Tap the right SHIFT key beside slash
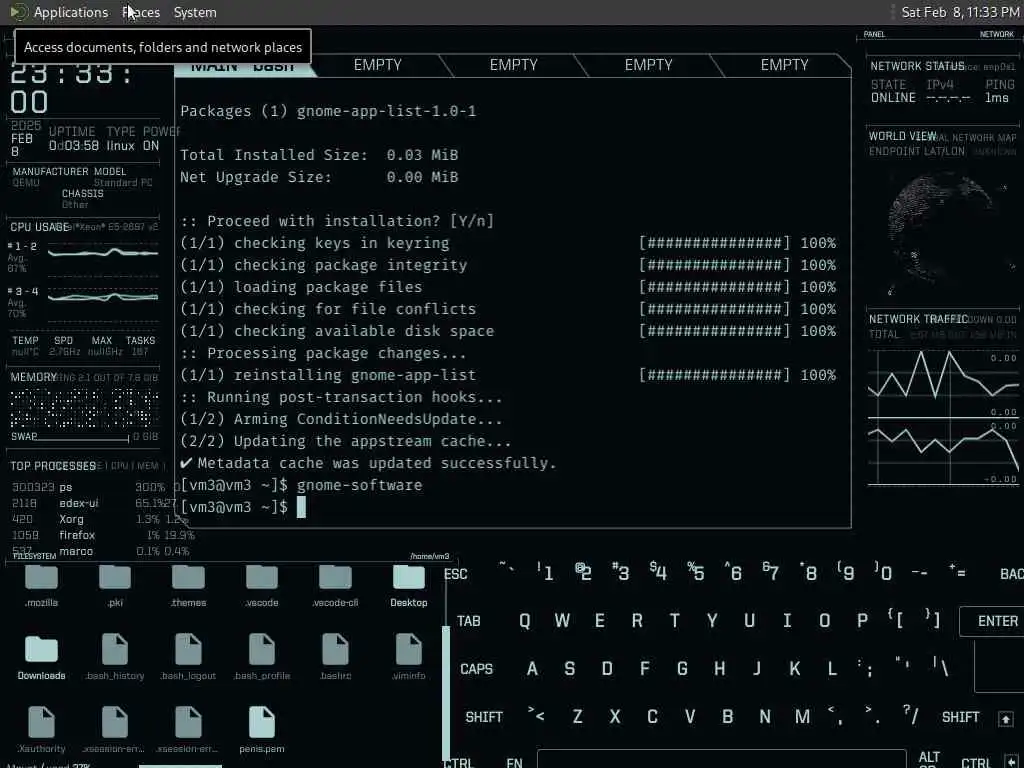This screenshot has height=768, width=1024. [x=960, y=717]
